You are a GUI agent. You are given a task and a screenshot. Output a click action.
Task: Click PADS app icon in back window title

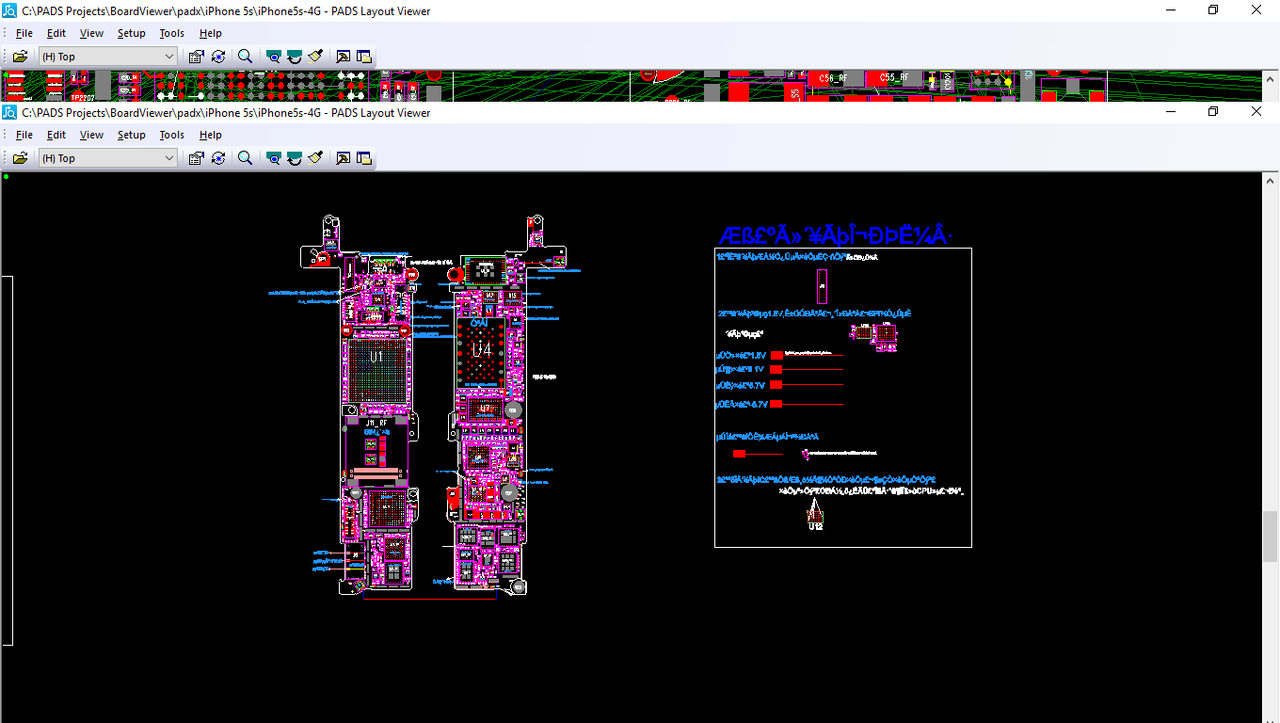(10, 11)
